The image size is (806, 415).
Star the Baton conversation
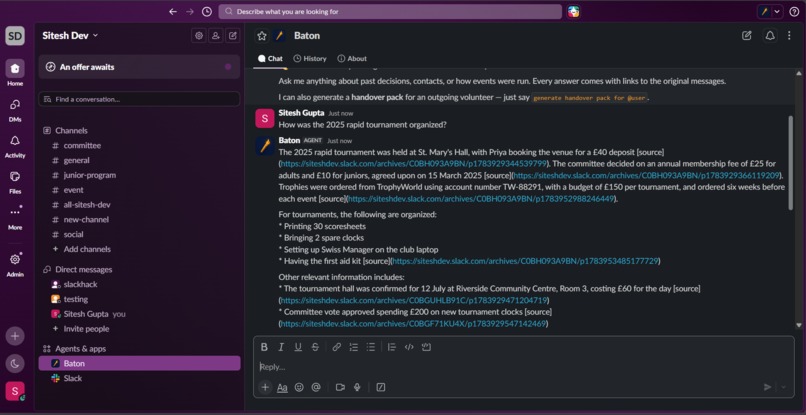[262, 35]
